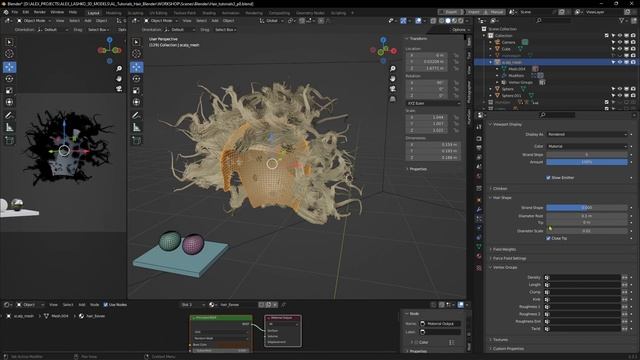Open the Global transform orientation dropdown
Screen dimensions: 640x360
pos(271,20)
